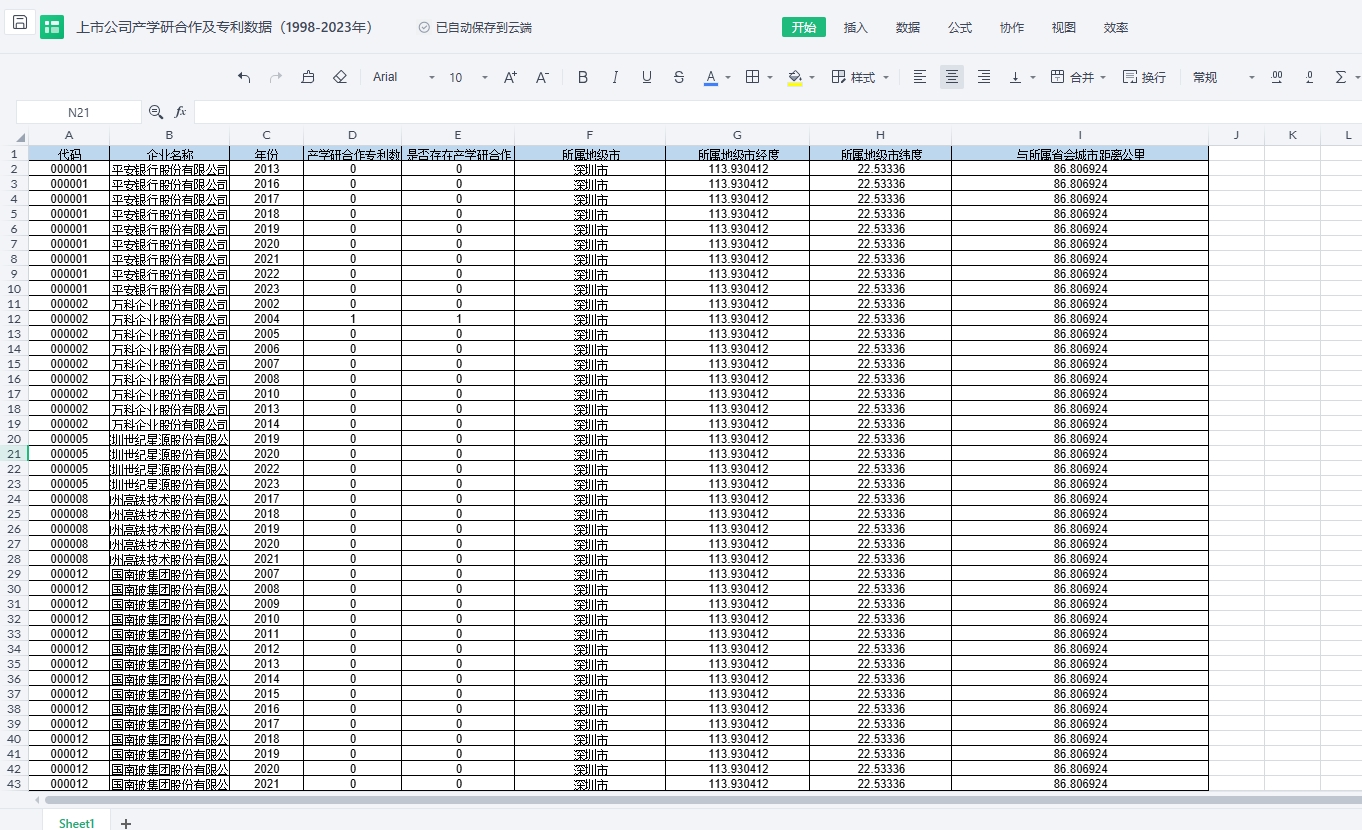This screenshot has width=1362, height=830.
Task: Select the year cell 2004 in row 12
Action: coord(267,319)
